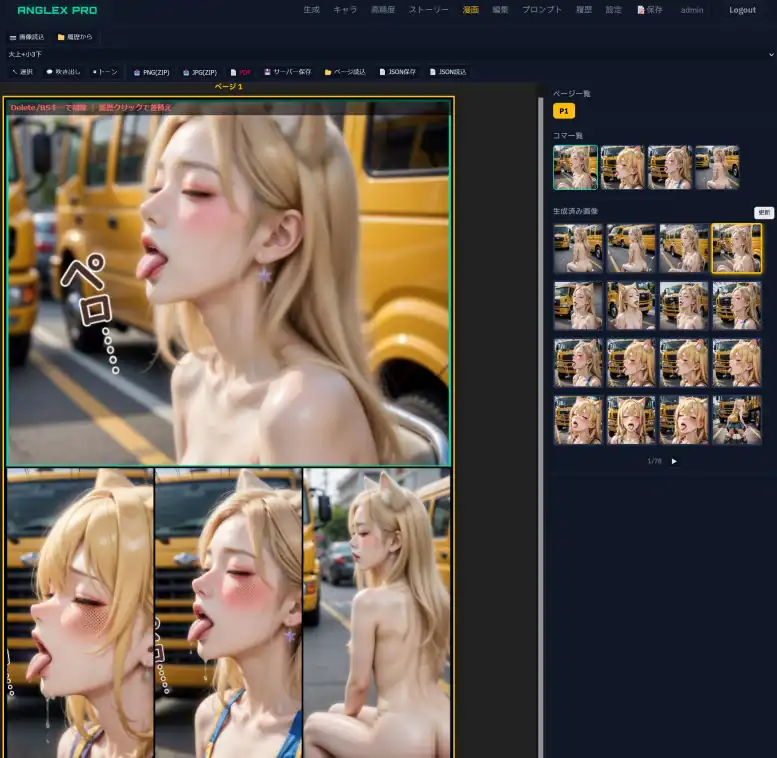Click the 画像読込 image import button
Viewport: 777px width, 758px height.
tap(27, 37)
